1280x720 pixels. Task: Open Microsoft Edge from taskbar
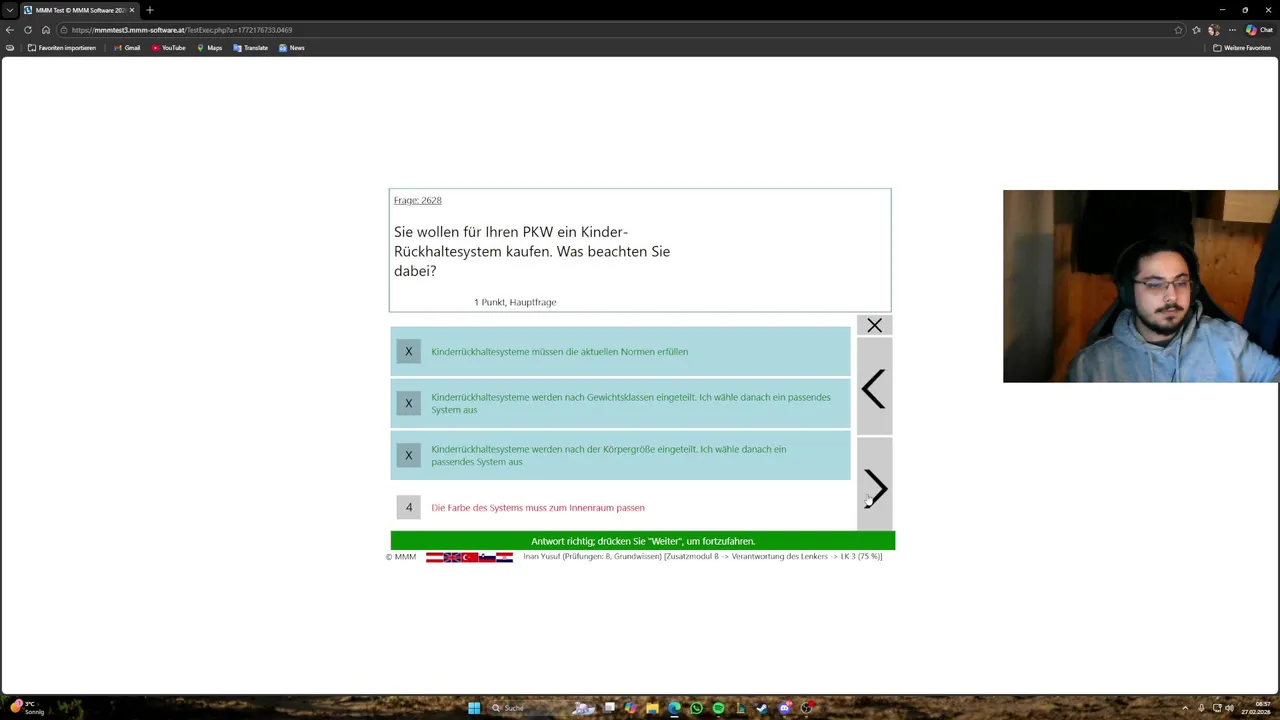pyautogui.click(x=674, y=708)
